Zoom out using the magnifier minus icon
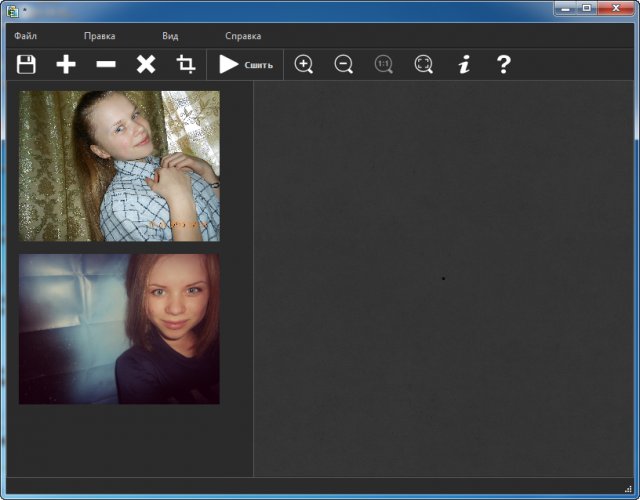Viewport: 640px width, 500px height. coord(344,65)
